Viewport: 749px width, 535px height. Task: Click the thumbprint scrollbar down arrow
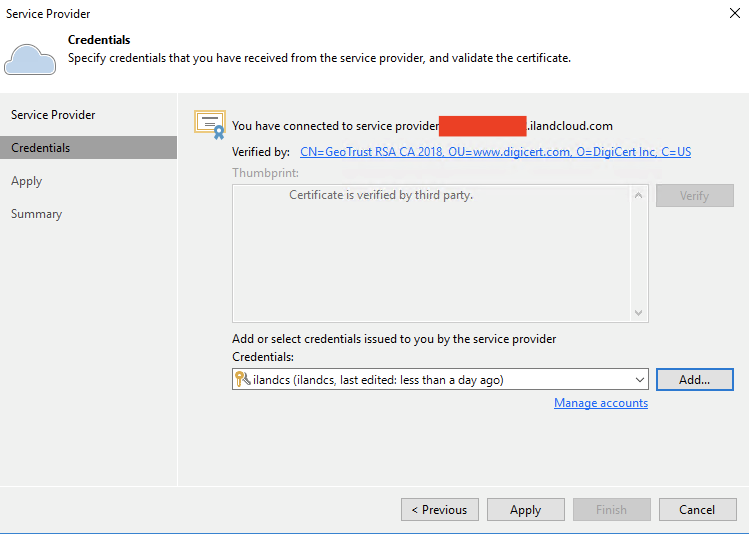640,313
